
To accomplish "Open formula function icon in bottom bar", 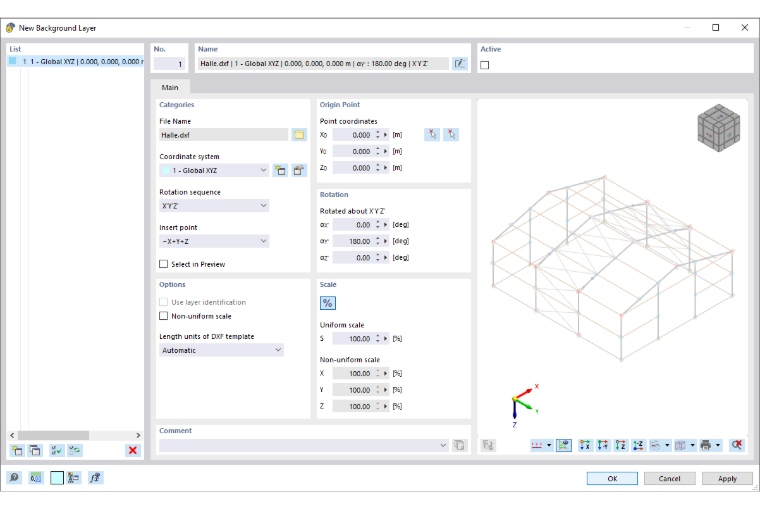I will tap(95, 478).
